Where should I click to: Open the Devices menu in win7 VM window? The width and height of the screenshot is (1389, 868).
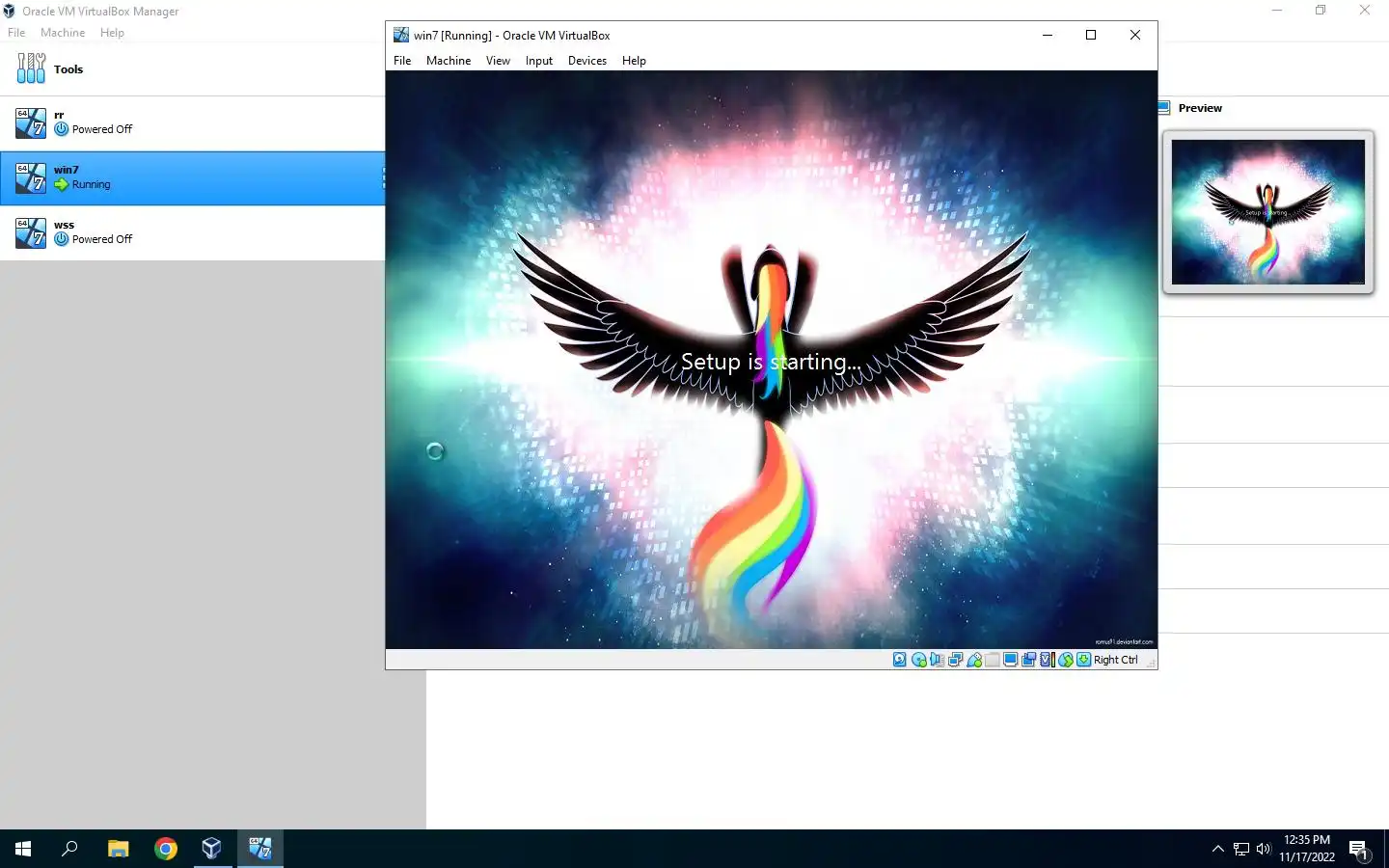587,61
